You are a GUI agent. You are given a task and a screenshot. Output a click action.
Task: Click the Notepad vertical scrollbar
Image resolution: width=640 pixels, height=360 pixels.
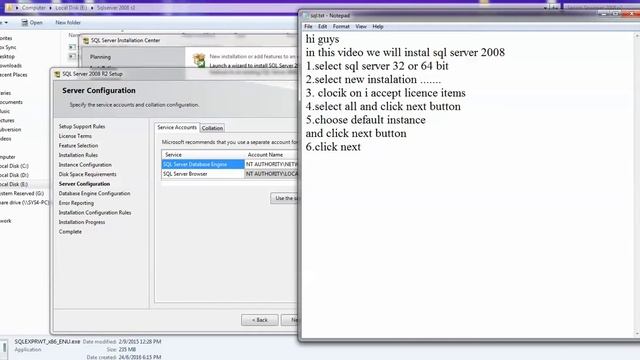[x=637, y=184]
